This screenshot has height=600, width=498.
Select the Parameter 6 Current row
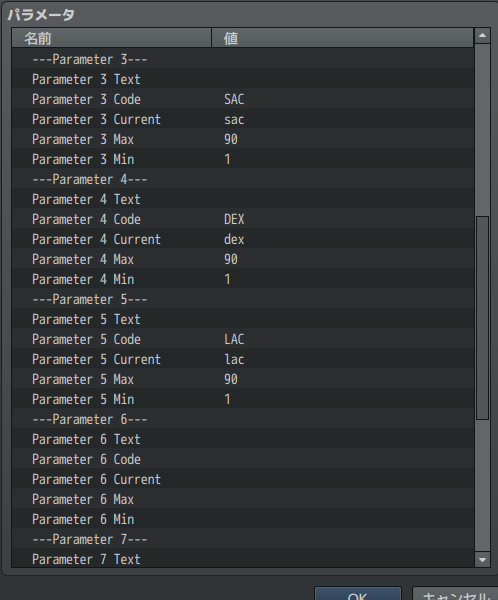pos(243,479)
